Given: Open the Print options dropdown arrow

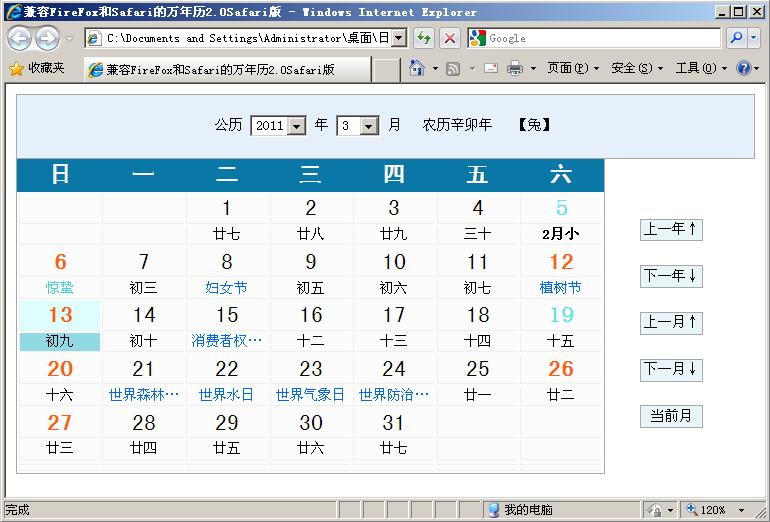Looking at the screenshot, I should tap(533, 69).
